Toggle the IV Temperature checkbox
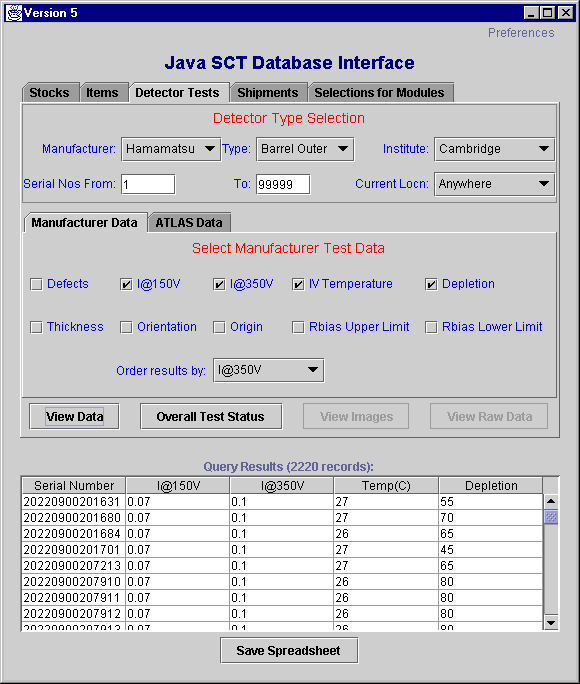580x684 pixels. (x=298, y=284)
